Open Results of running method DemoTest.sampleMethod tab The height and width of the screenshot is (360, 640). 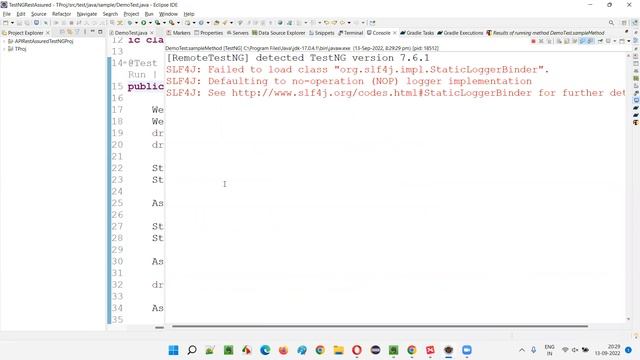[x=545, y=33]
